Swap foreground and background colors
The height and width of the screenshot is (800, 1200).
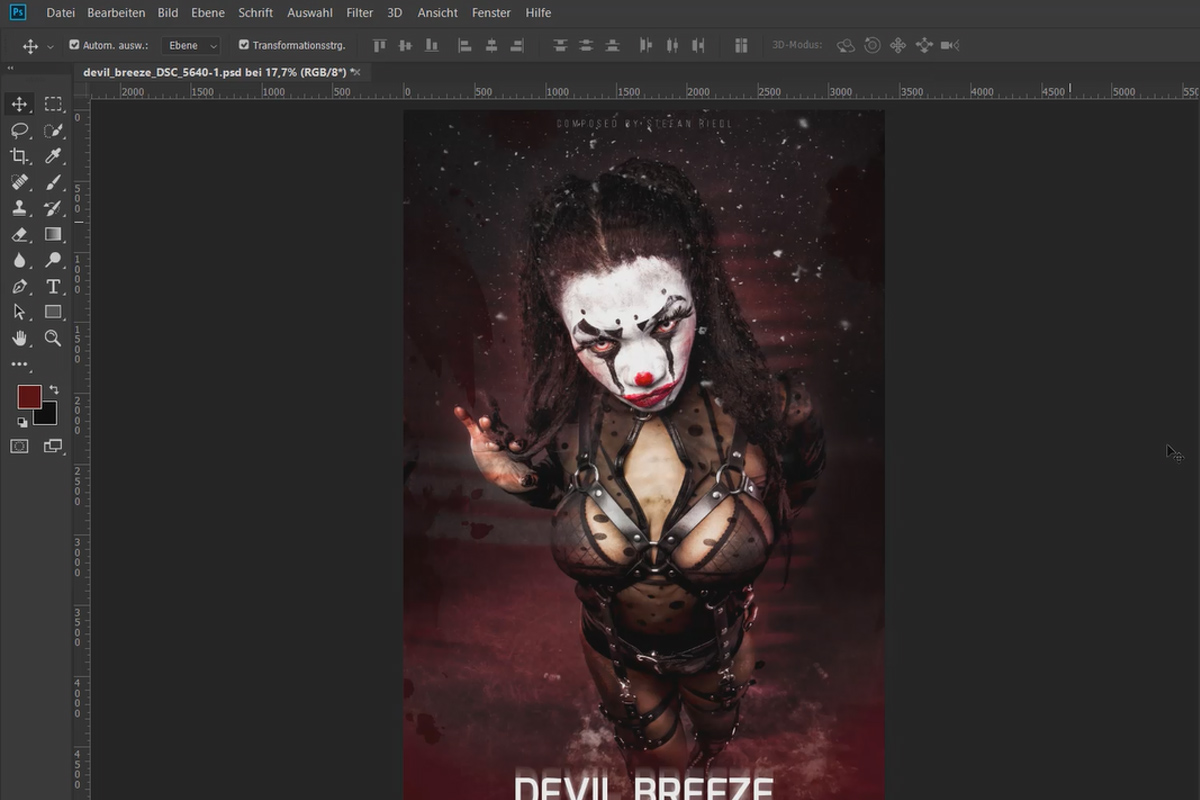[x=54, y=389]
